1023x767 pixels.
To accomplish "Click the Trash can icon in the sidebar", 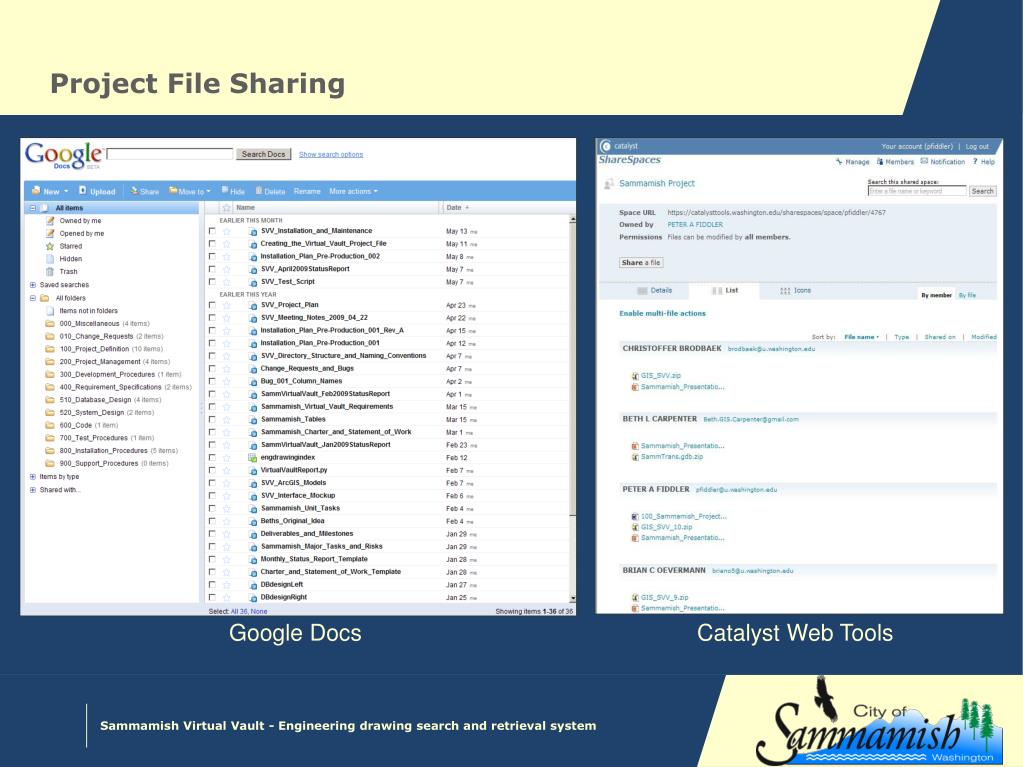I will 50,271.
